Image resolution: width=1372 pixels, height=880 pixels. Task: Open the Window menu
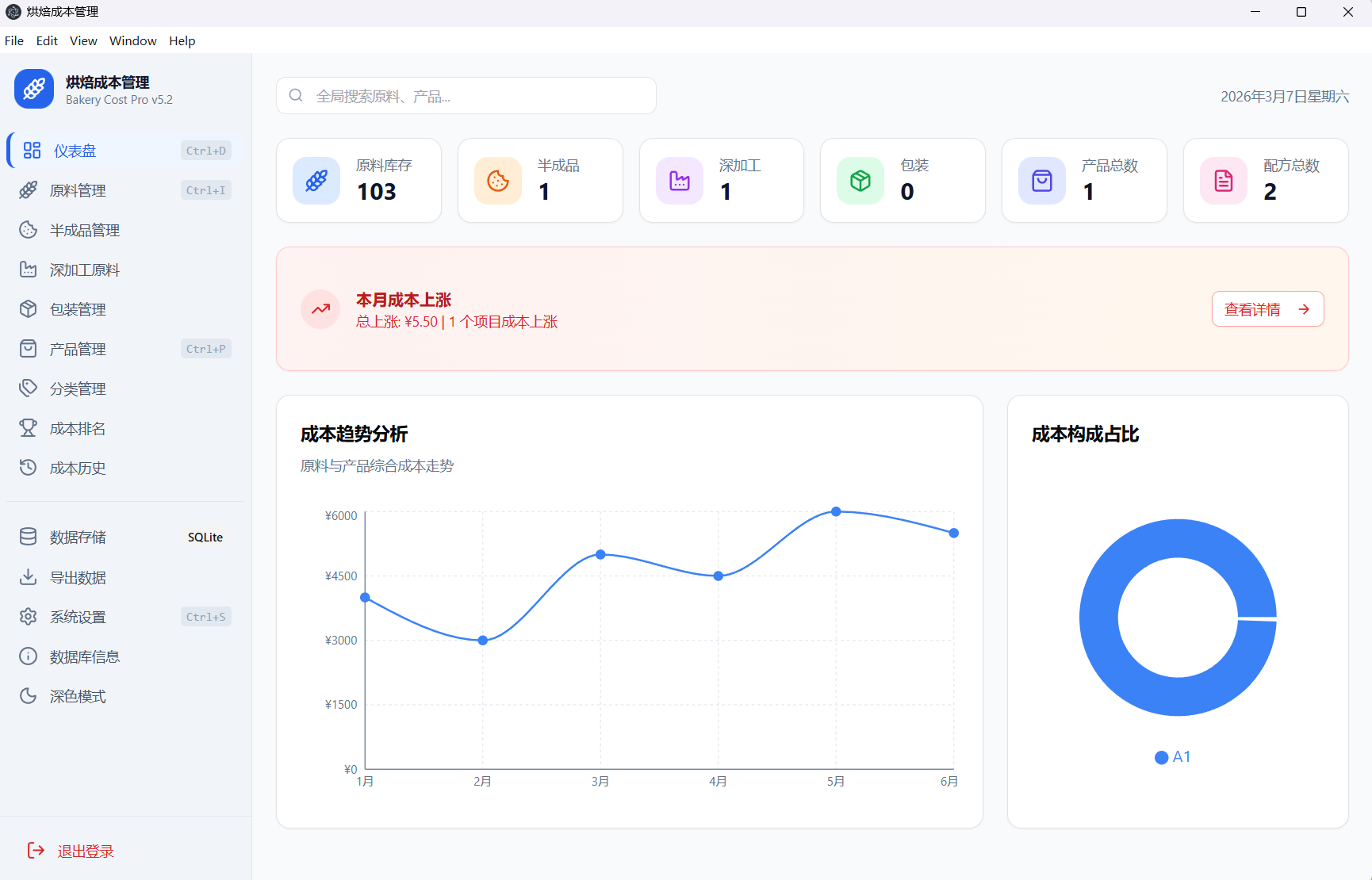click(132, 40)
